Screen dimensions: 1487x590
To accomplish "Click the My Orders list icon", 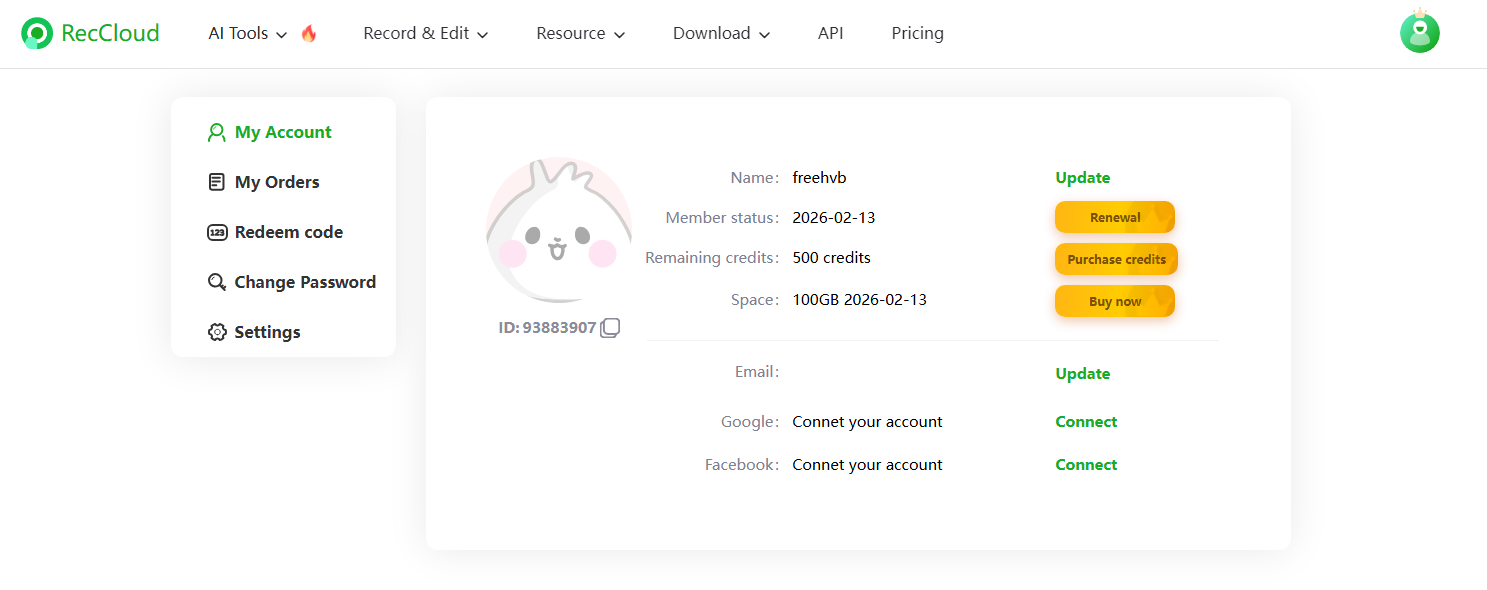I will (216, 182).
